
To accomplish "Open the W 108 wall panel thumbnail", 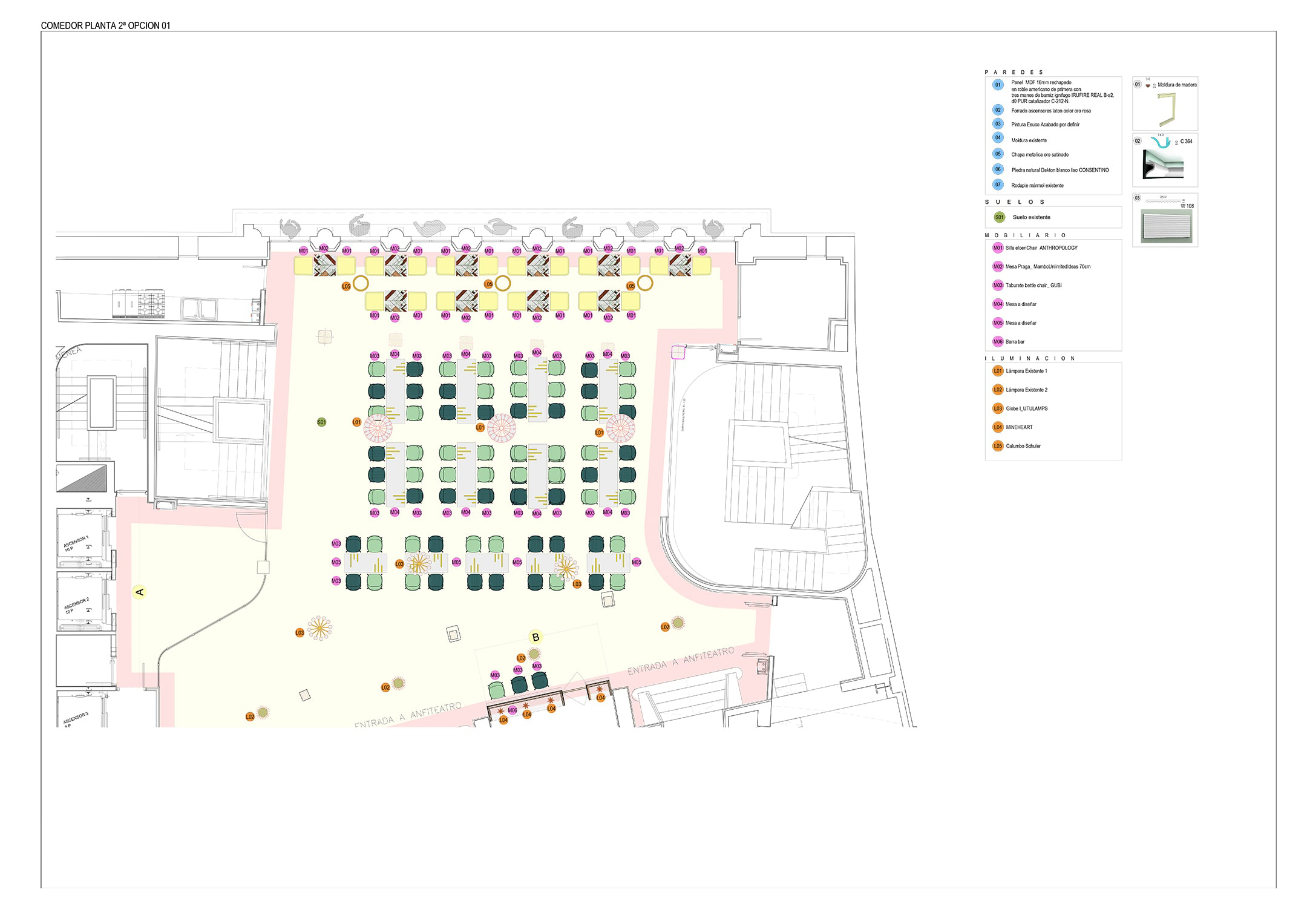I will (1165, 220).
